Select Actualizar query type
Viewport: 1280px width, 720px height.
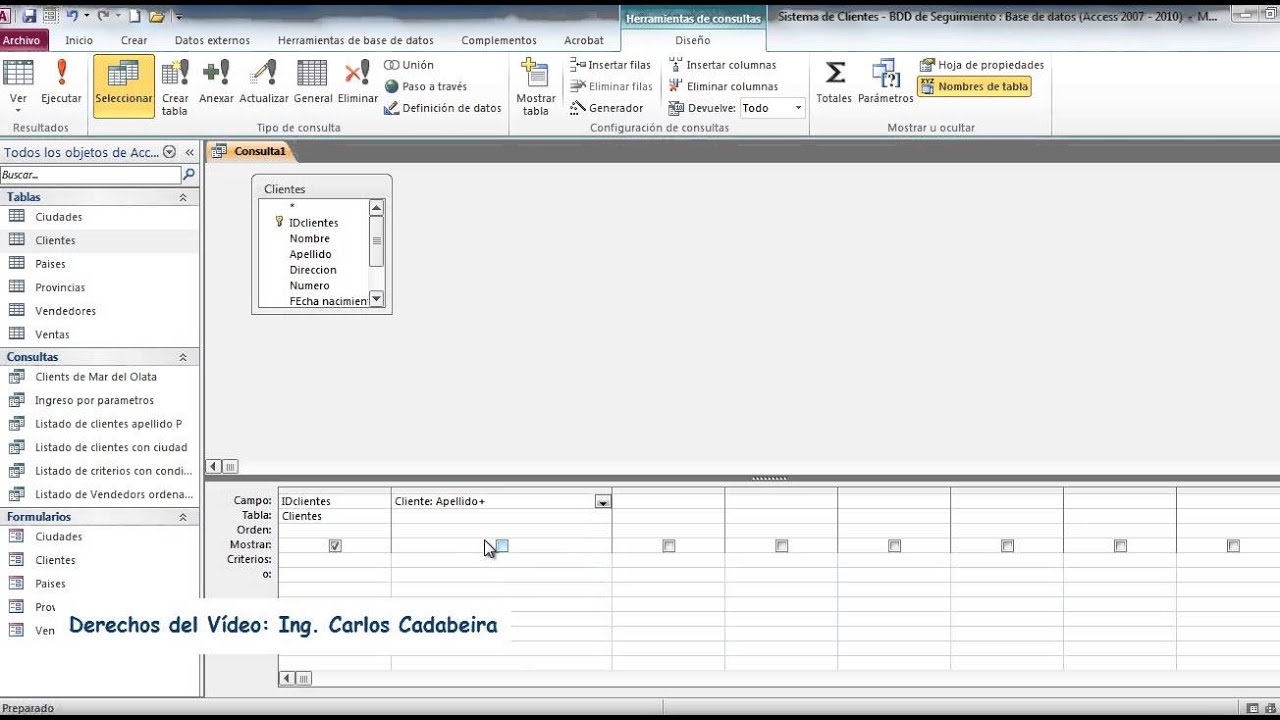pos(264,84)
